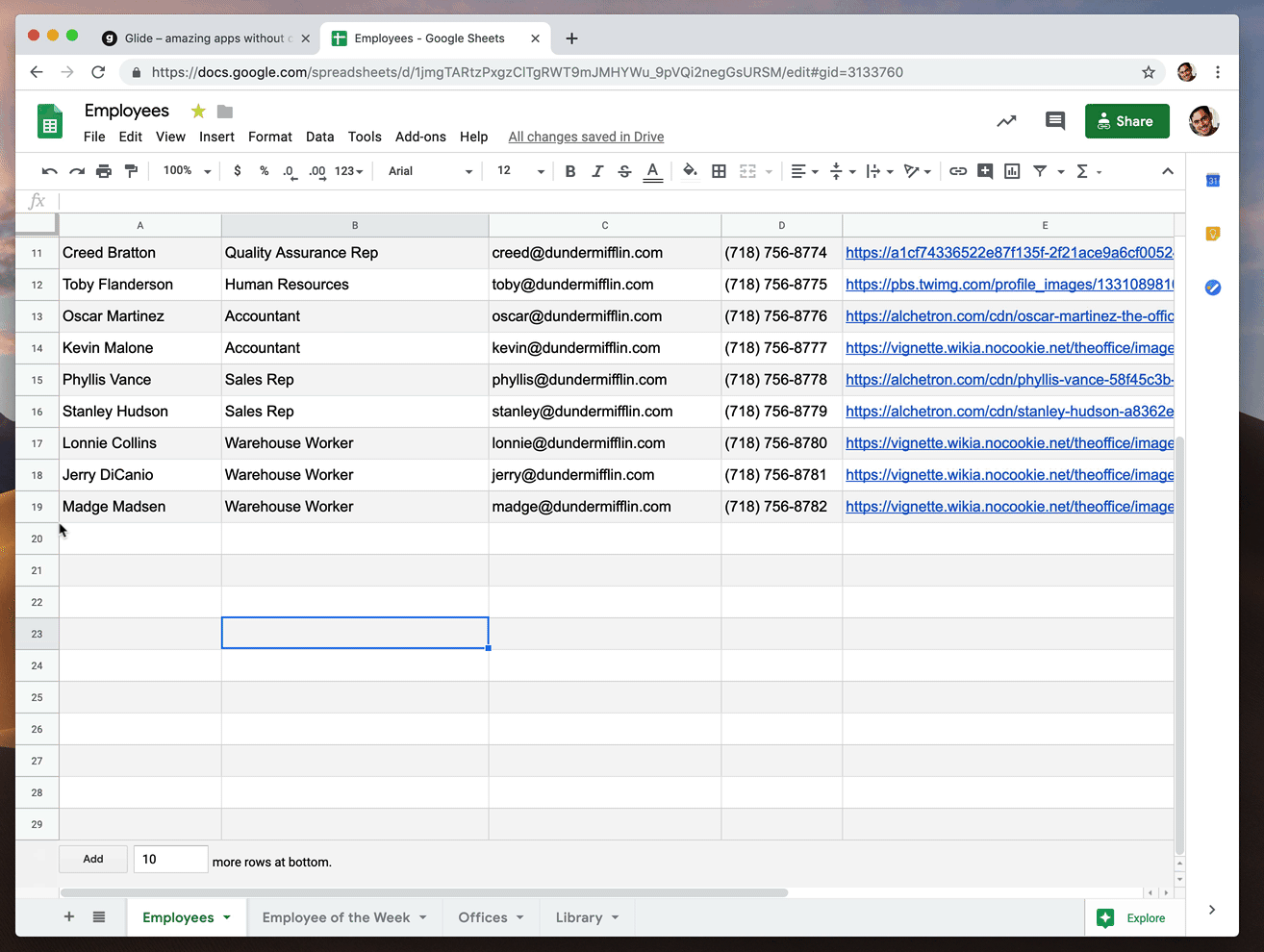Open the comments history icon
The height and width of the screenshot is (952, 1264).
click(1055, 121)
